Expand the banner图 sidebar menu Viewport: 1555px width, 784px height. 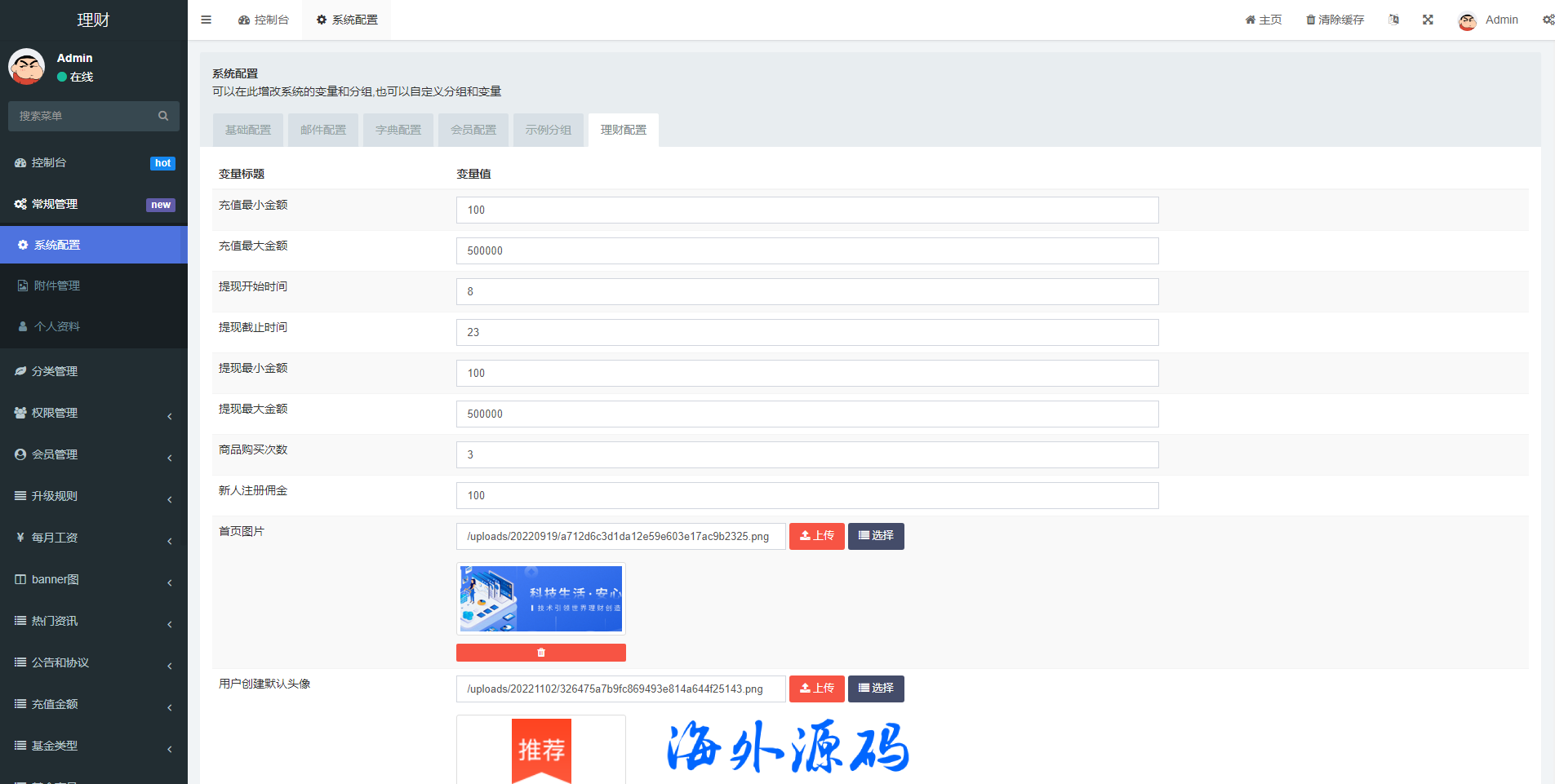[93, 579]
